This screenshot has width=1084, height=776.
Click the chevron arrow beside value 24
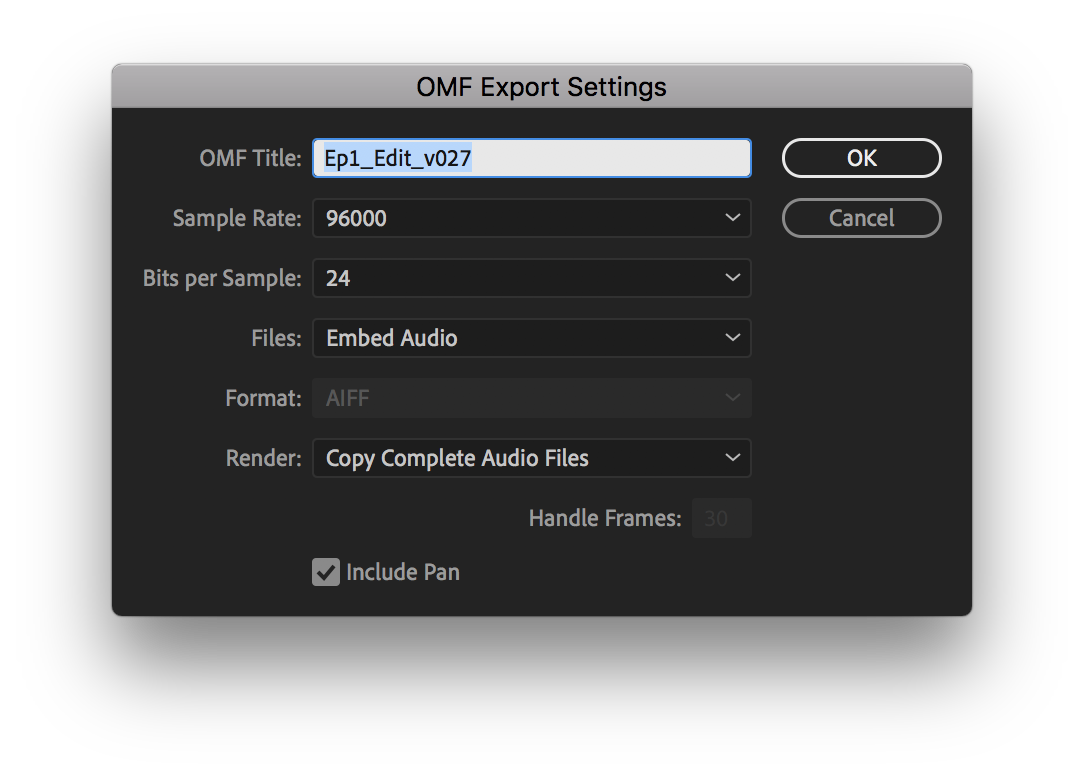[x=732, y=278]
